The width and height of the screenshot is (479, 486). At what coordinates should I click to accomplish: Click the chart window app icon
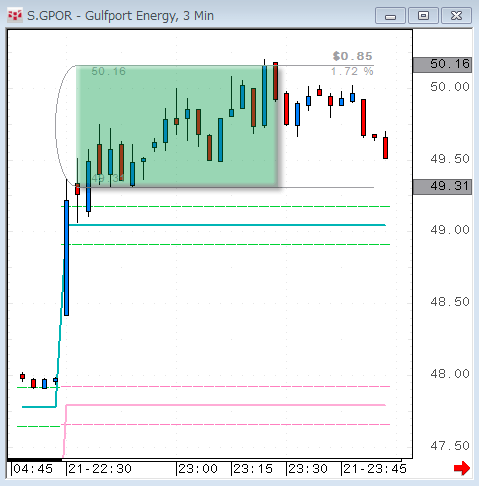pos(15,16)
